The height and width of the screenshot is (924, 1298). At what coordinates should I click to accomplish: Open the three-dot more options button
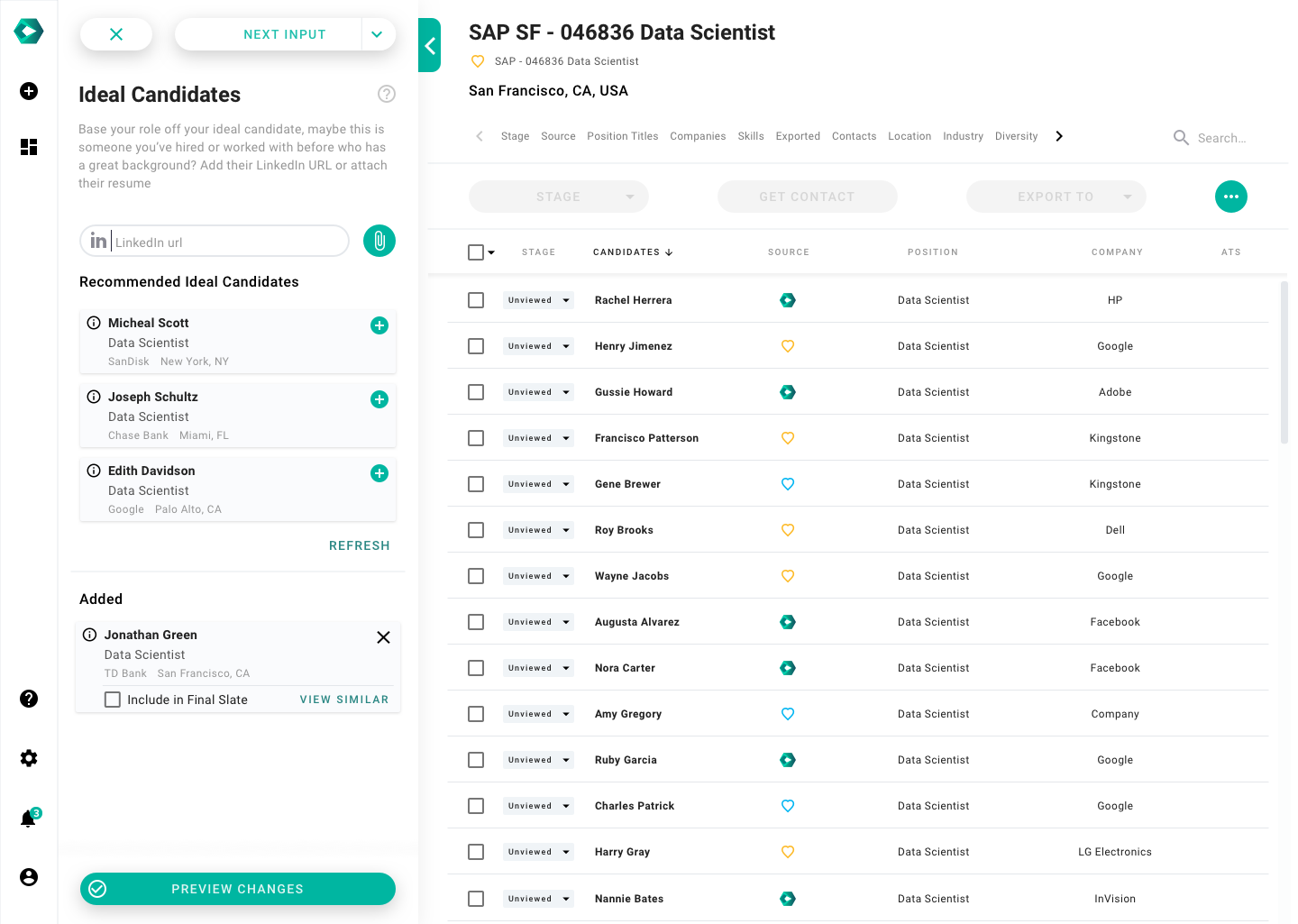click(1230, 197)
